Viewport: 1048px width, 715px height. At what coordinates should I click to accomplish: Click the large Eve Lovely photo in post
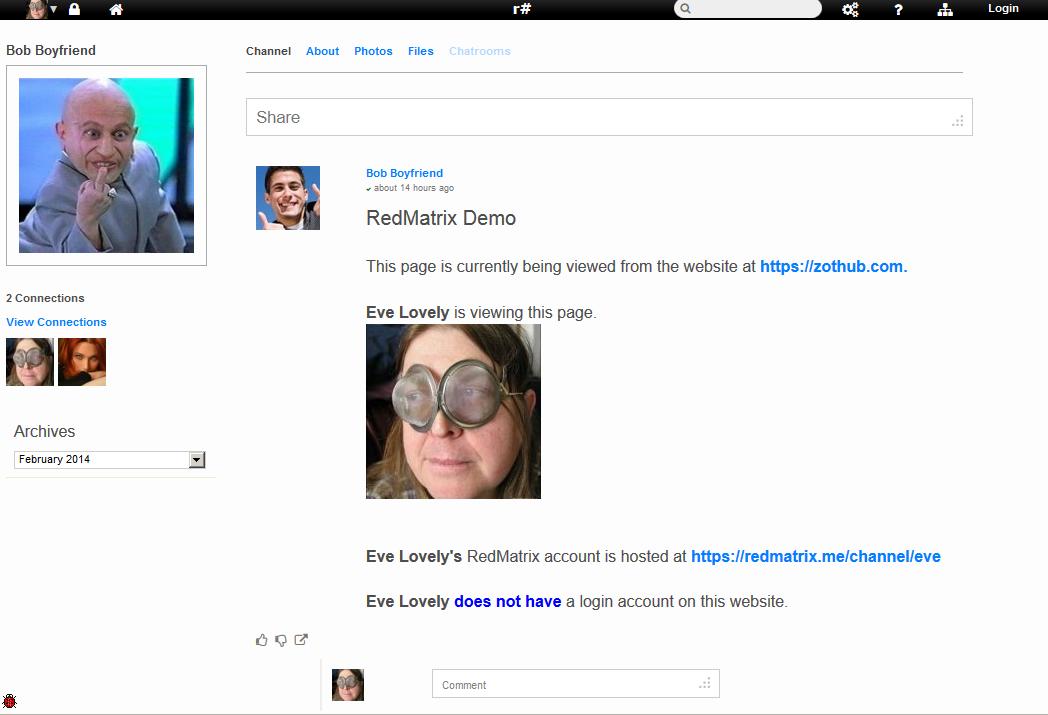tap(453, 412)
